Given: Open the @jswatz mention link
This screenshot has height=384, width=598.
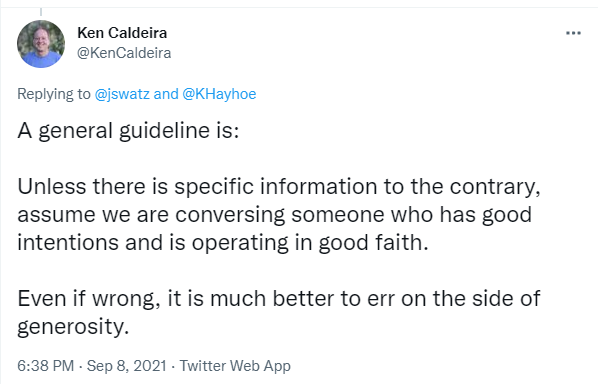Looking at the screenshot, I should pos(122,94).
